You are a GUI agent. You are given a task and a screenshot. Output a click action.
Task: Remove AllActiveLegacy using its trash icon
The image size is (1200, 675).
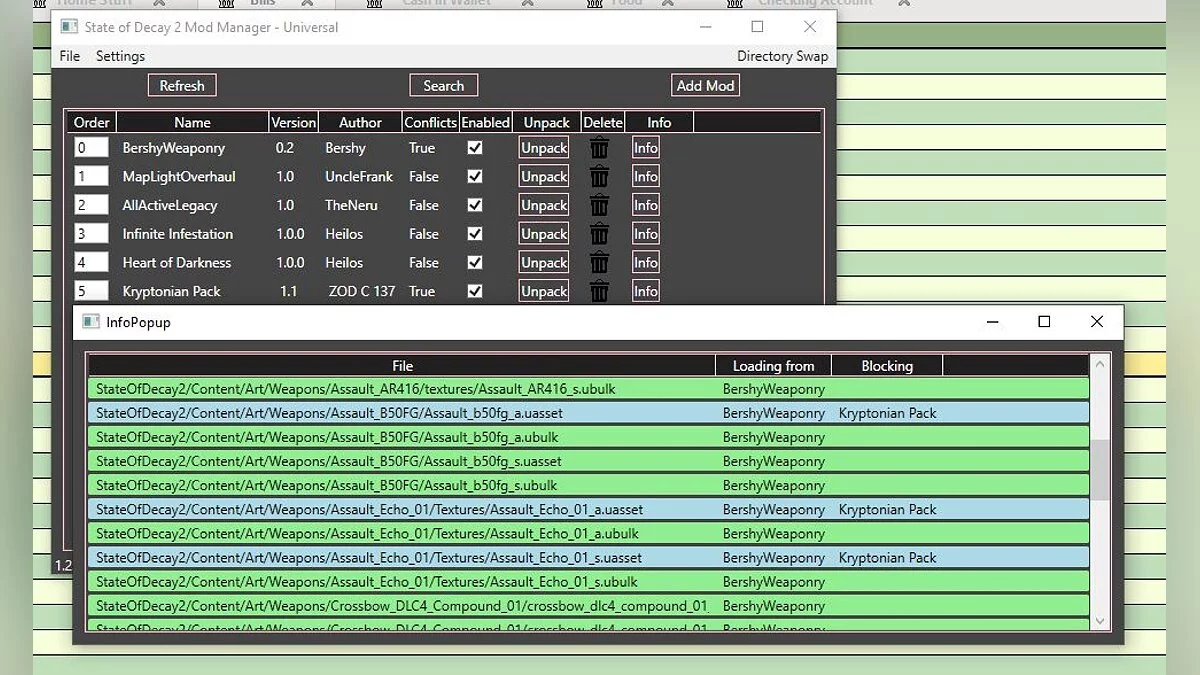(x=599, y=205)
